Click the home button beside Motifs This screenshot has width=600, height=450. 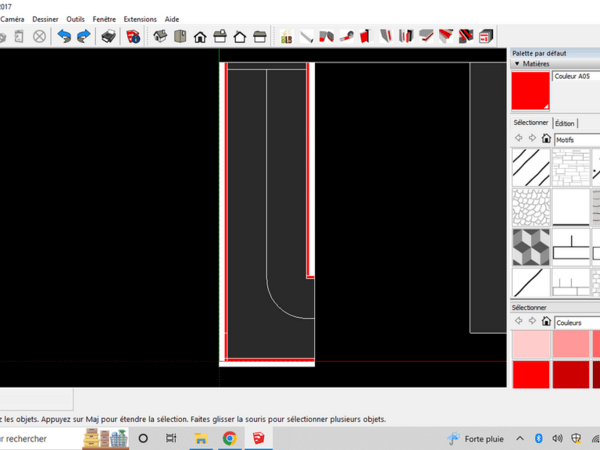[546, 139]
